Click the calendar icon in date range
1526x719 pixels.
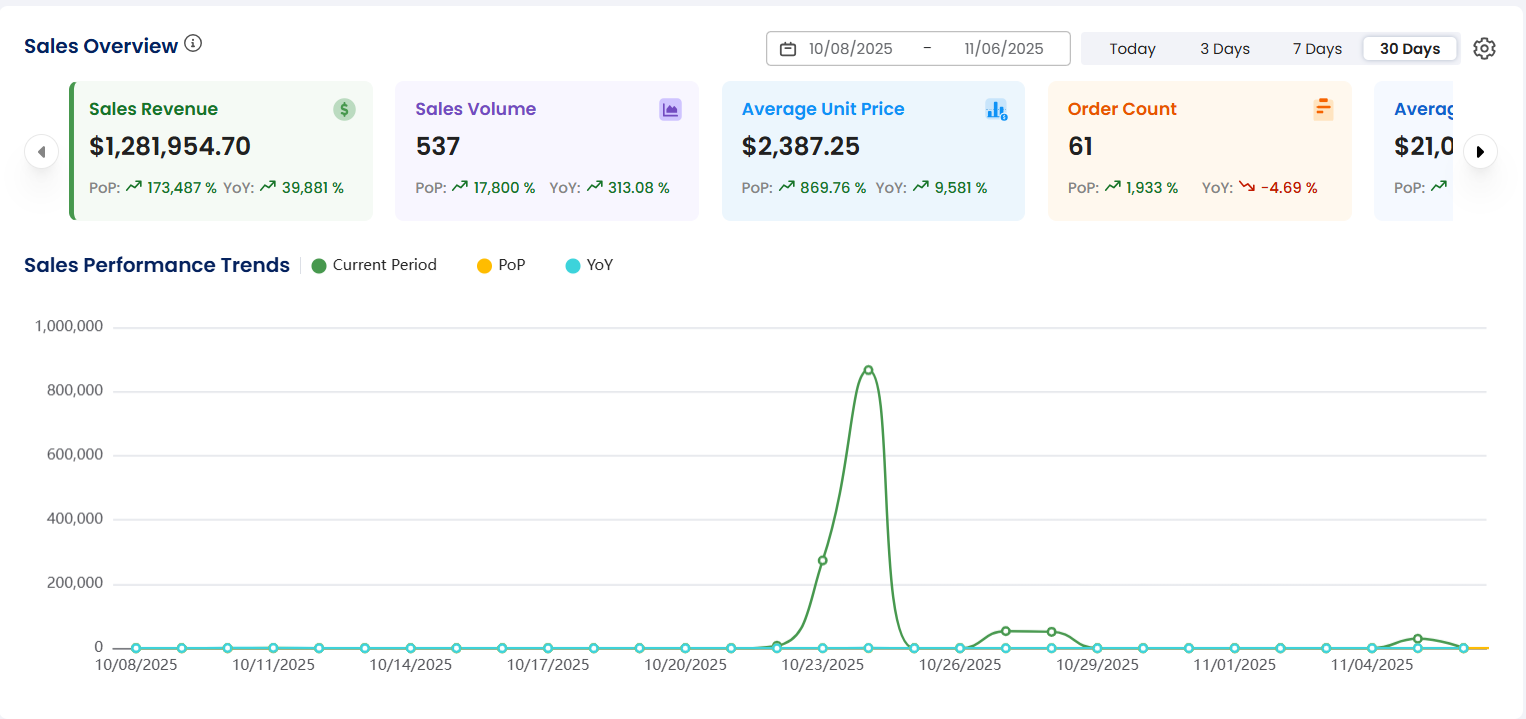tap(788, 49)
